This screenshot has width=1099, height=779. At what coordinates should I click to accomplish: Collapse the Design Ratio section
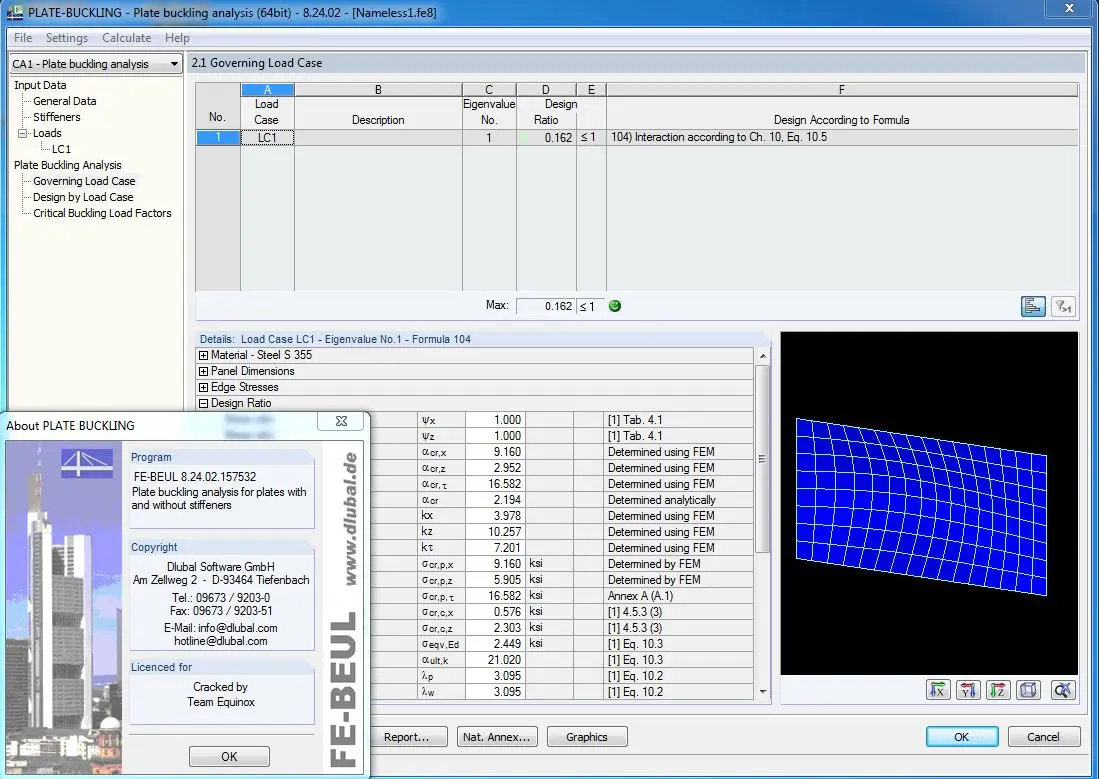(204, 404)
